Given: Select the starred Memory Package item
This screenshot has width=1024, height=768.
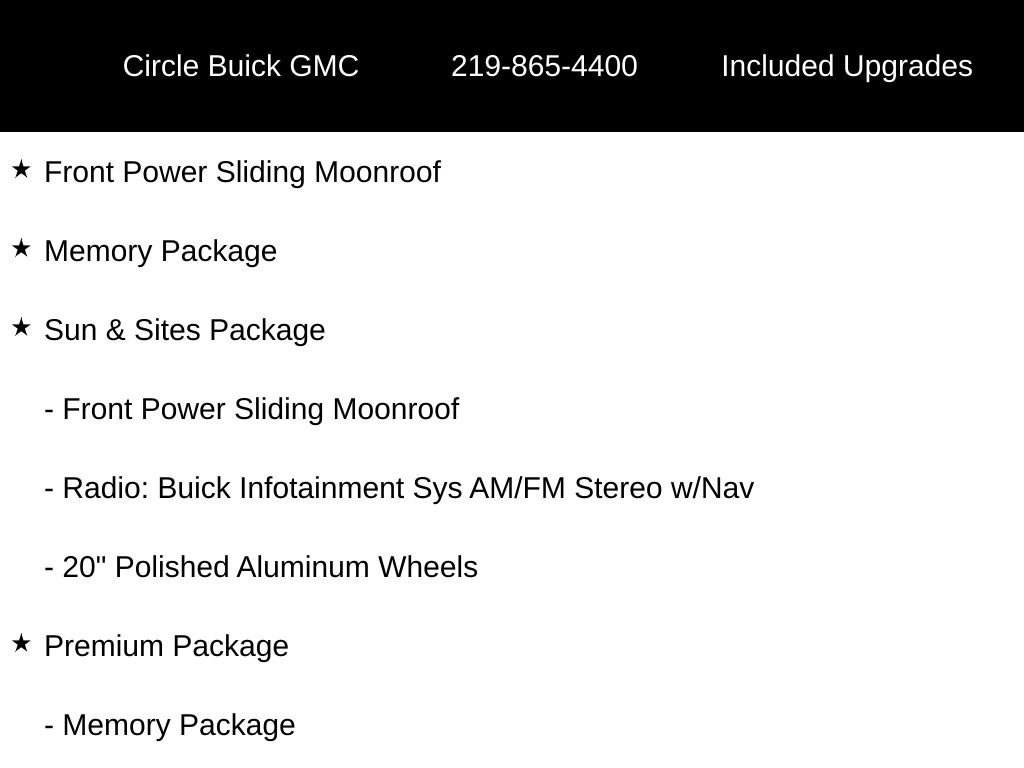Looking at the screenshot, I should tap(161, 251).
